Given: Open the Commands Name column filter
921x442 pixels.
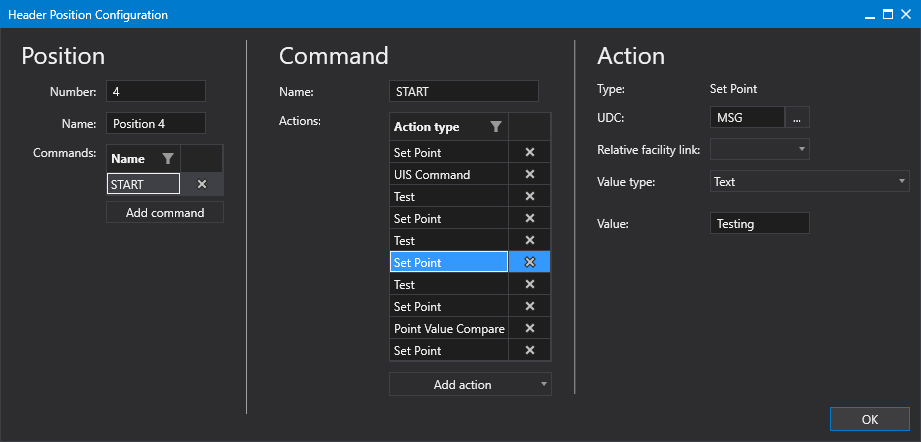Looking at the screenshot, I should point(167,158).
